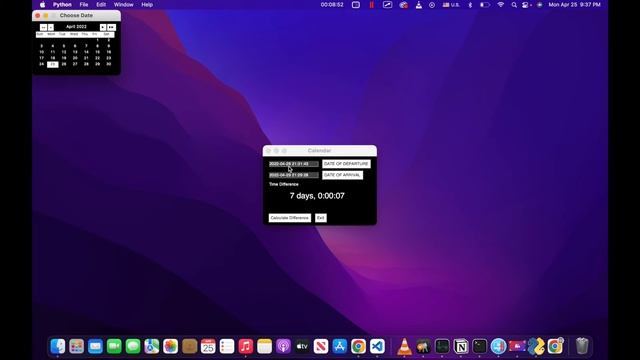Click the battery status icon in the menu bar
This screenshot has width=640, height=360.
tap(484, 5)
